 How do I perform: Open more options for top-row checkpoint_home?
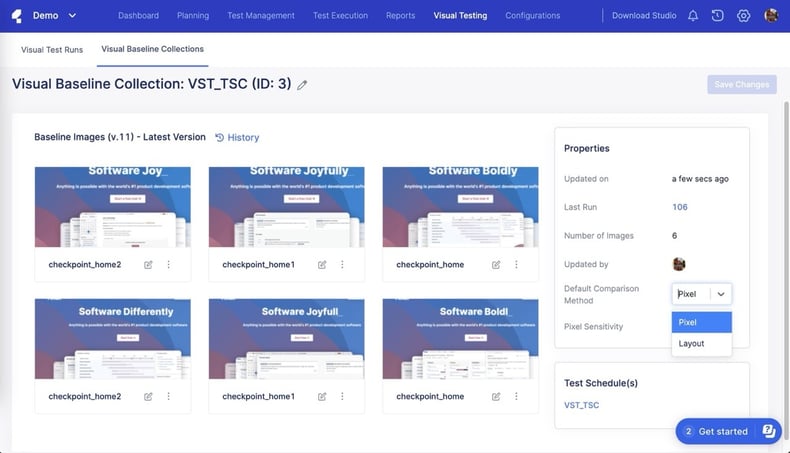point(516,265)
